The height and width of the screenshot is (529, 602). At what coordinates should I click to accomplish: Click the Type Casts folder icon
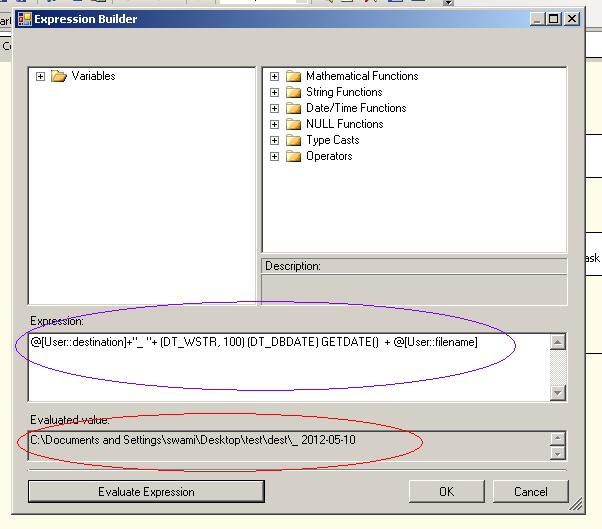293,141
